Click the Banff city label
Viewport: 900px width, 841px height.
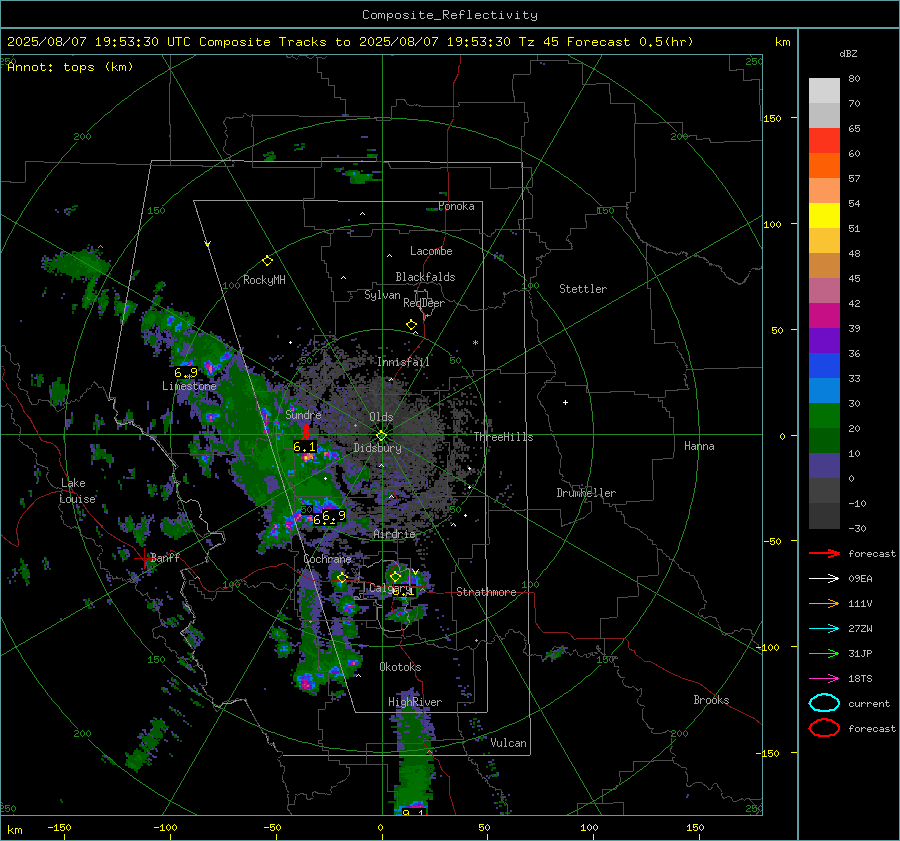(x=165, y=557)
